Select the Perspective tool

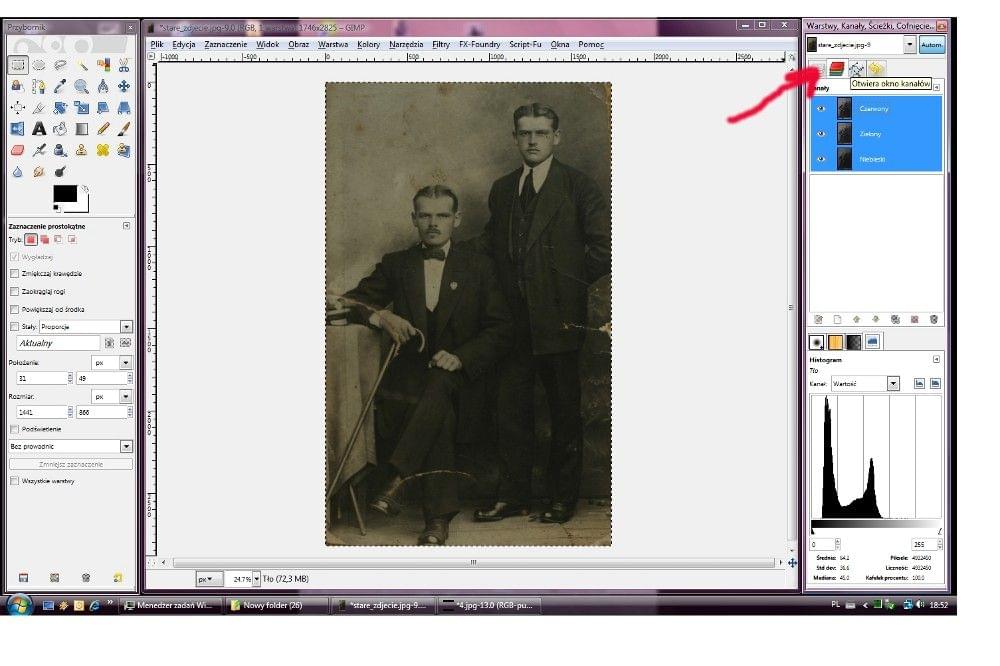point(124,107)
